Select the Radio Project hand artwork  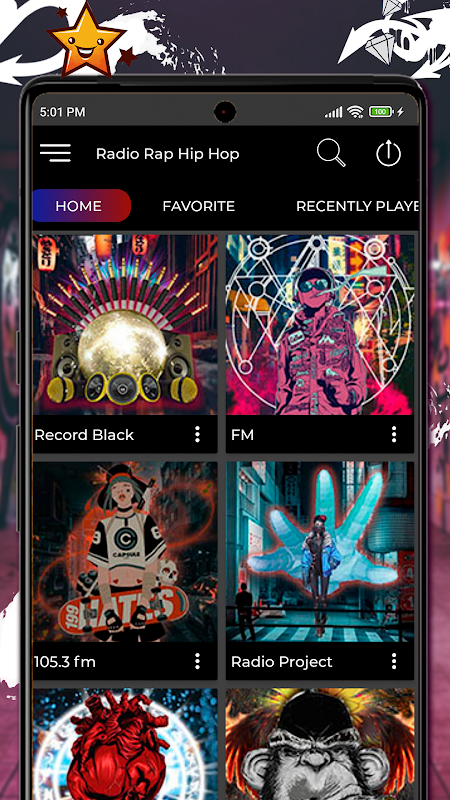[320, 552]
